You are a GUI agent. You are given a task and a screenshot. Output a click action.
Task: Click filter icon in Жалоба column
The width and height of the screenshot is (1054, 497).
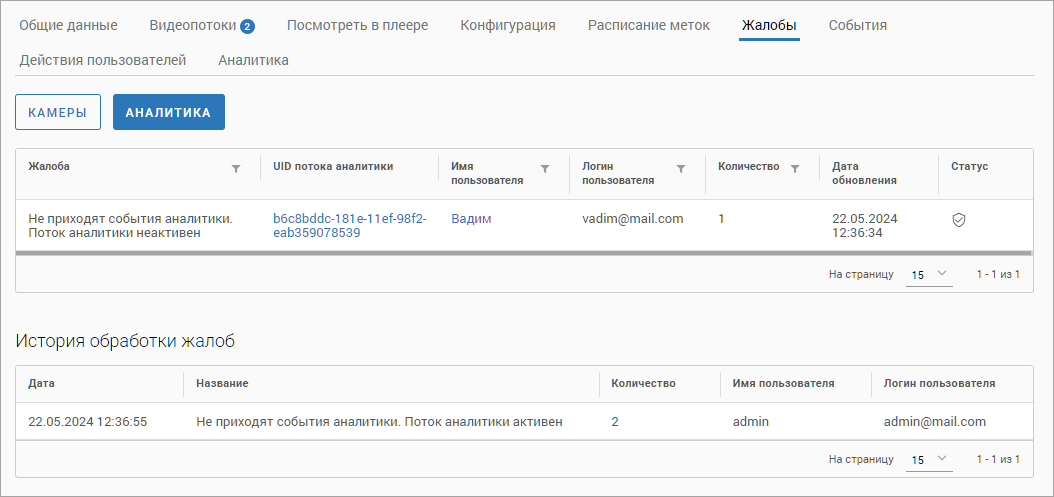[x=236, y=169]
